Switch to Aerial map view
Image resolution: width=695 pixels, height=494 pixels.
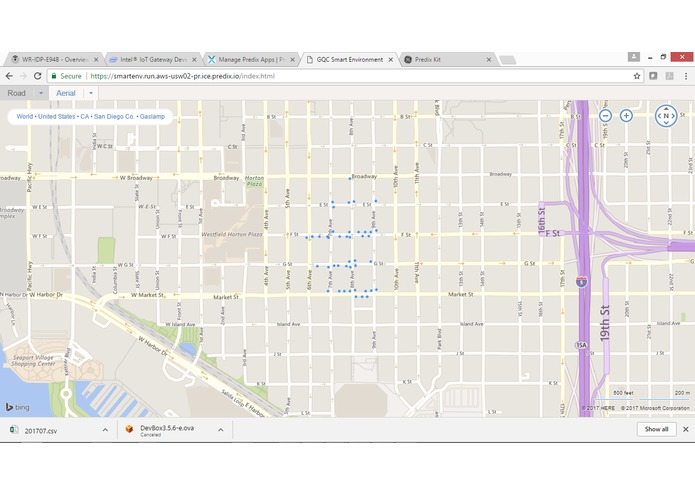coord(66,93)
